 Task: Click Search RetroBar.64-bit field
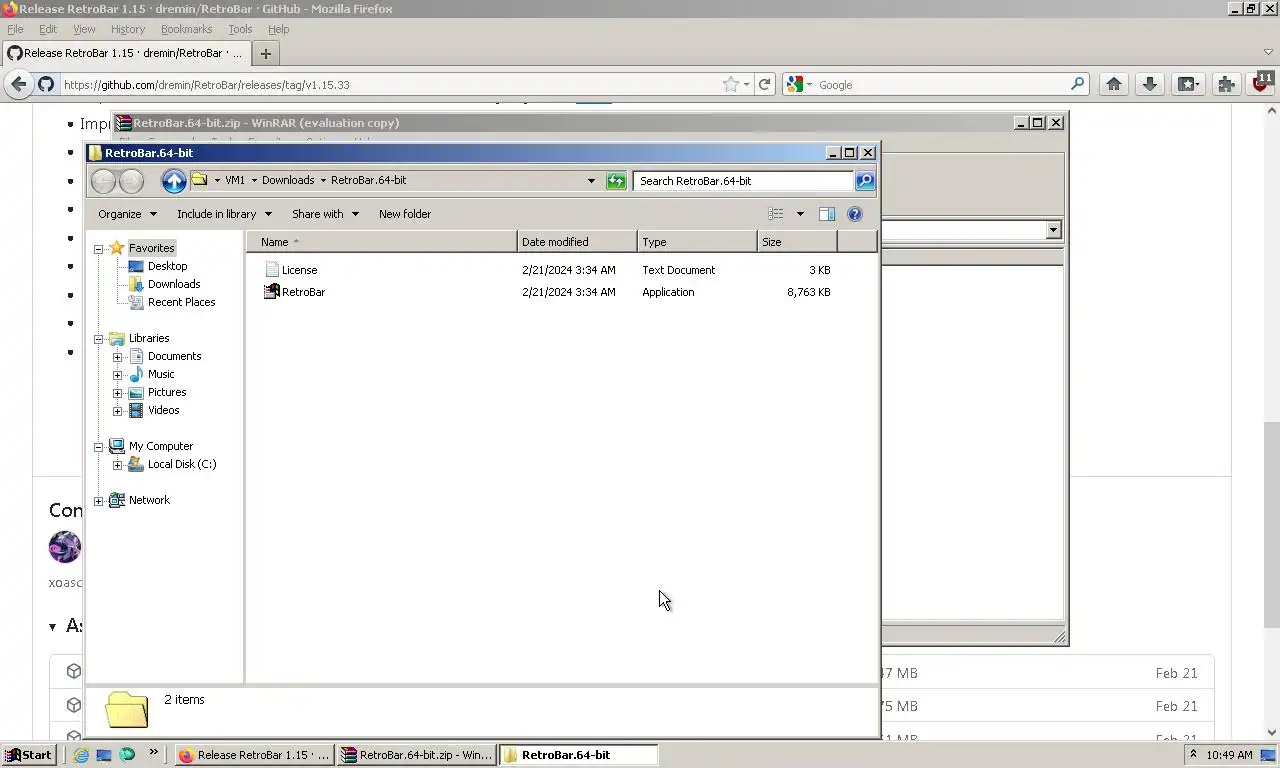click(743, 181)
